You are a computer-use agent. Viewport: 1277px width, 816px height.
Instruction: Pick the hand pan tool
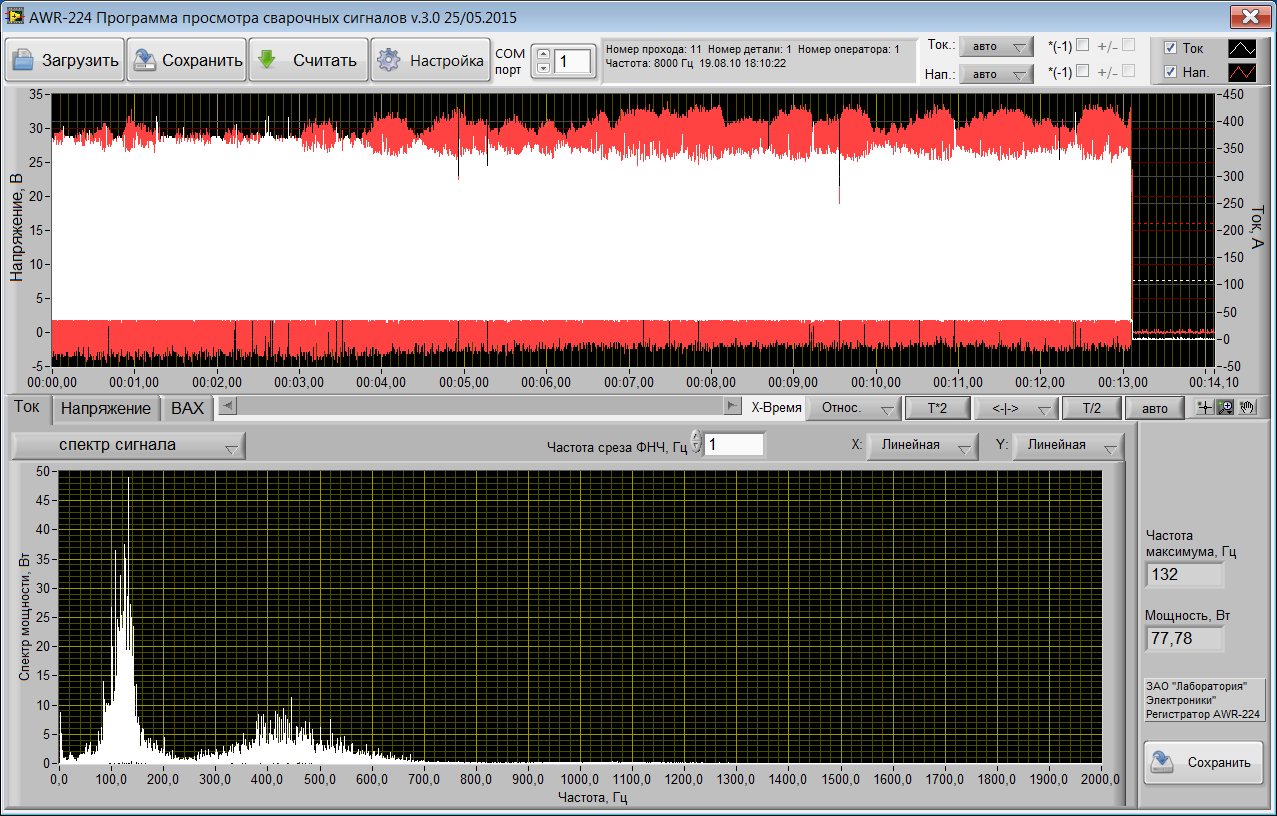pos(1245,408)
